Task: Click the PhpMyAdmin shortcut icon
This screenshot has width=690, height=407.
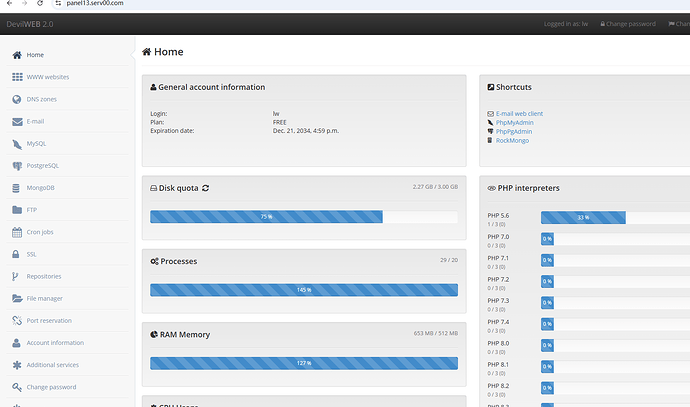Action: tap(490, 123)
